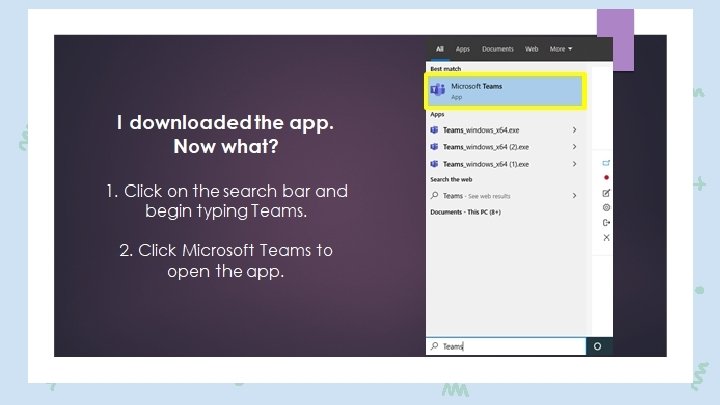Click the exit arrow icon in side toolbar
This screenshot has width=720, height=405.
pyautogui.click(x=606, y=223)
